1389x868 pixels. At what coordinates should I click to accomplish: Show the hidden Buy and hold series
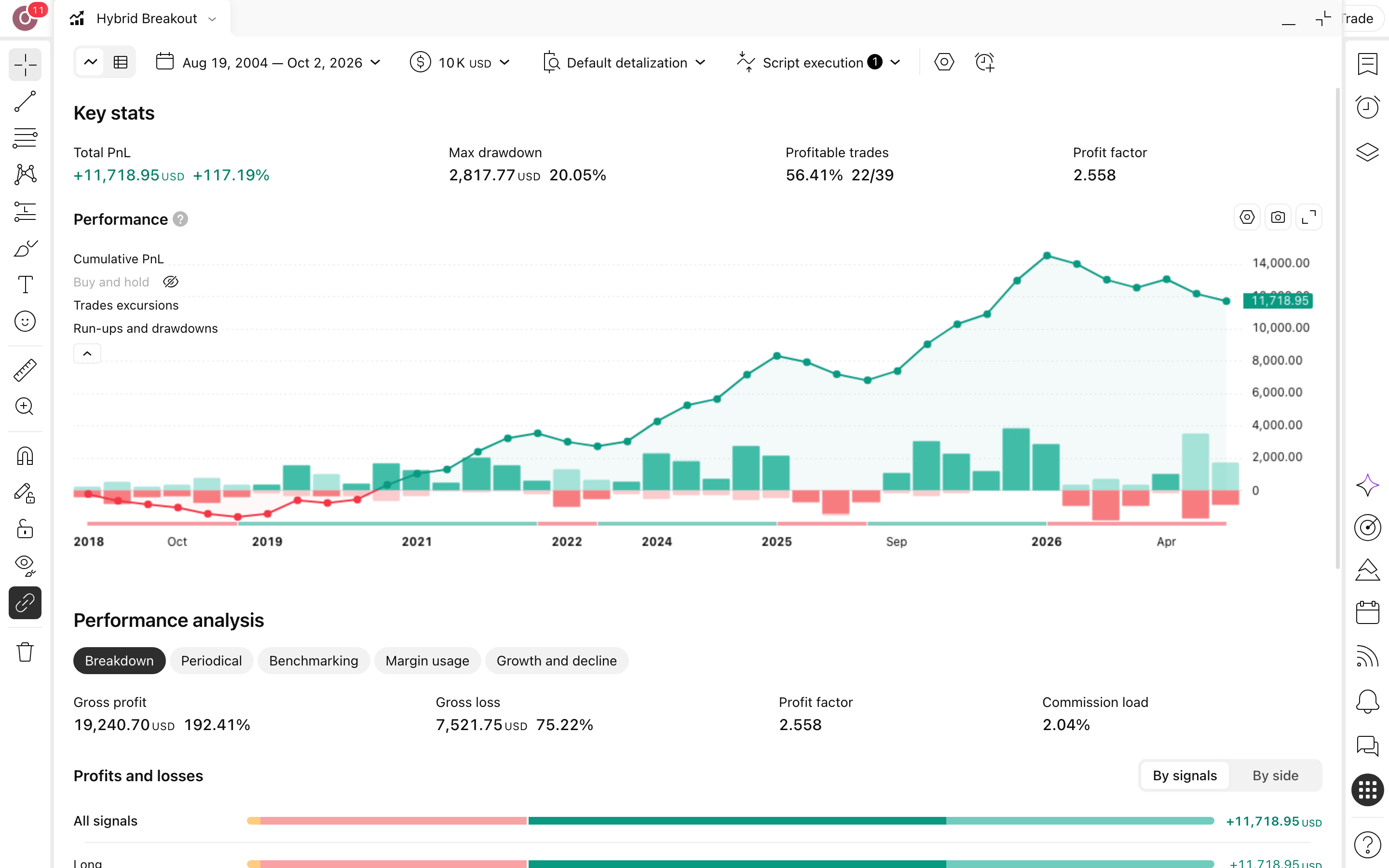170,282
